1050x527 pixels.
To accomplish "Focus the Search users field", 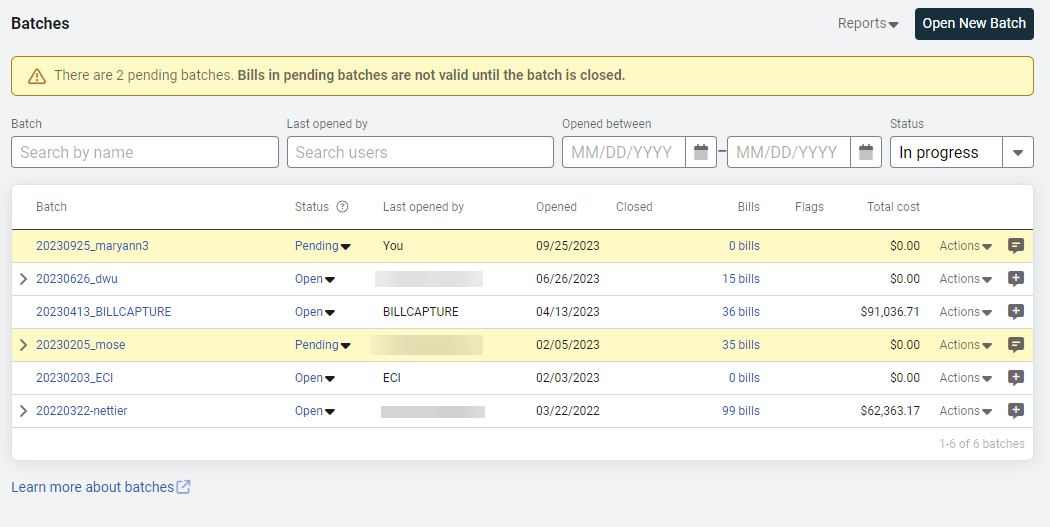I will tap(420, 152).
